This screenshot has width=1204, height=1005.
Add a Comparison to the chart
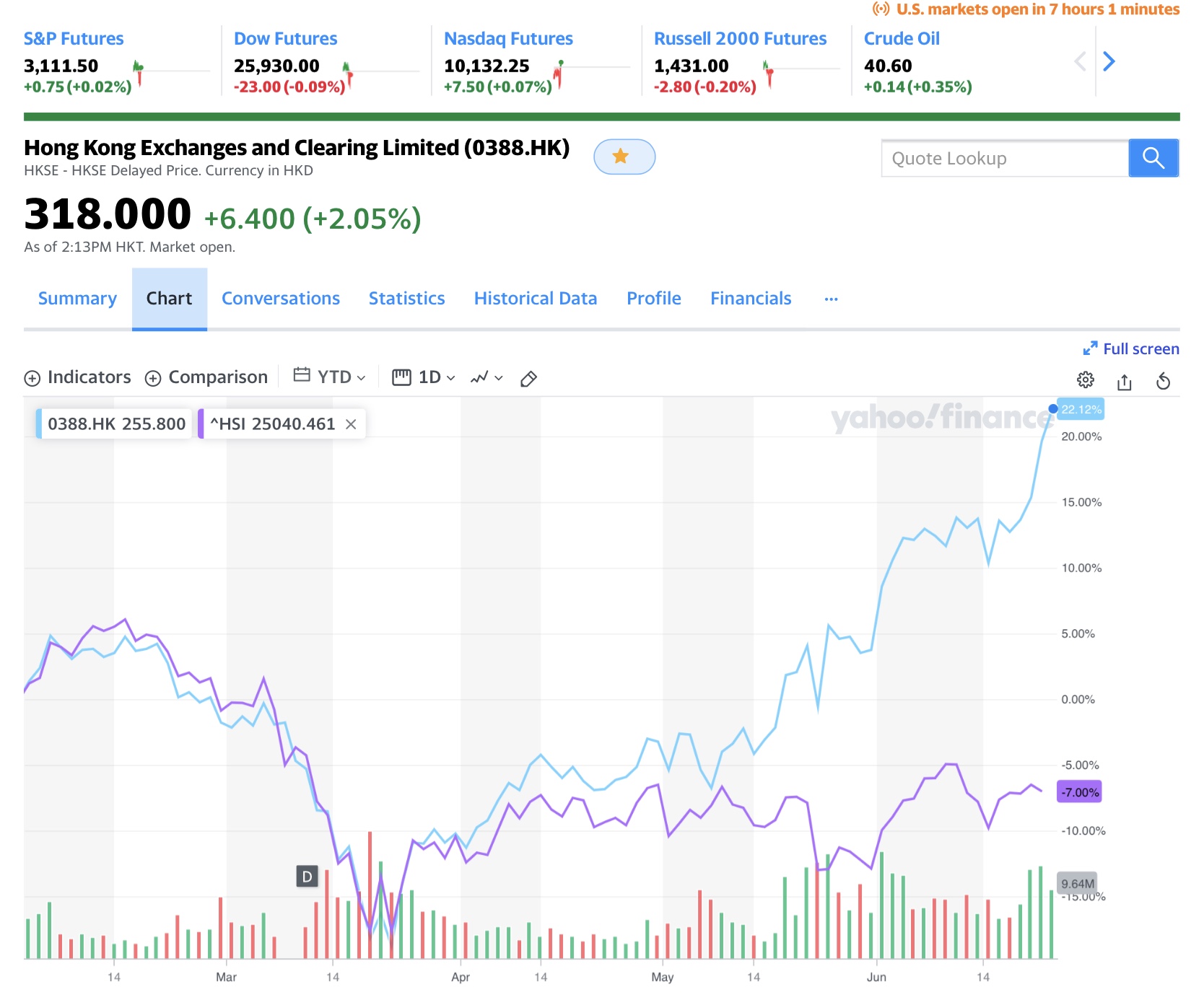[x=206, y=377]
